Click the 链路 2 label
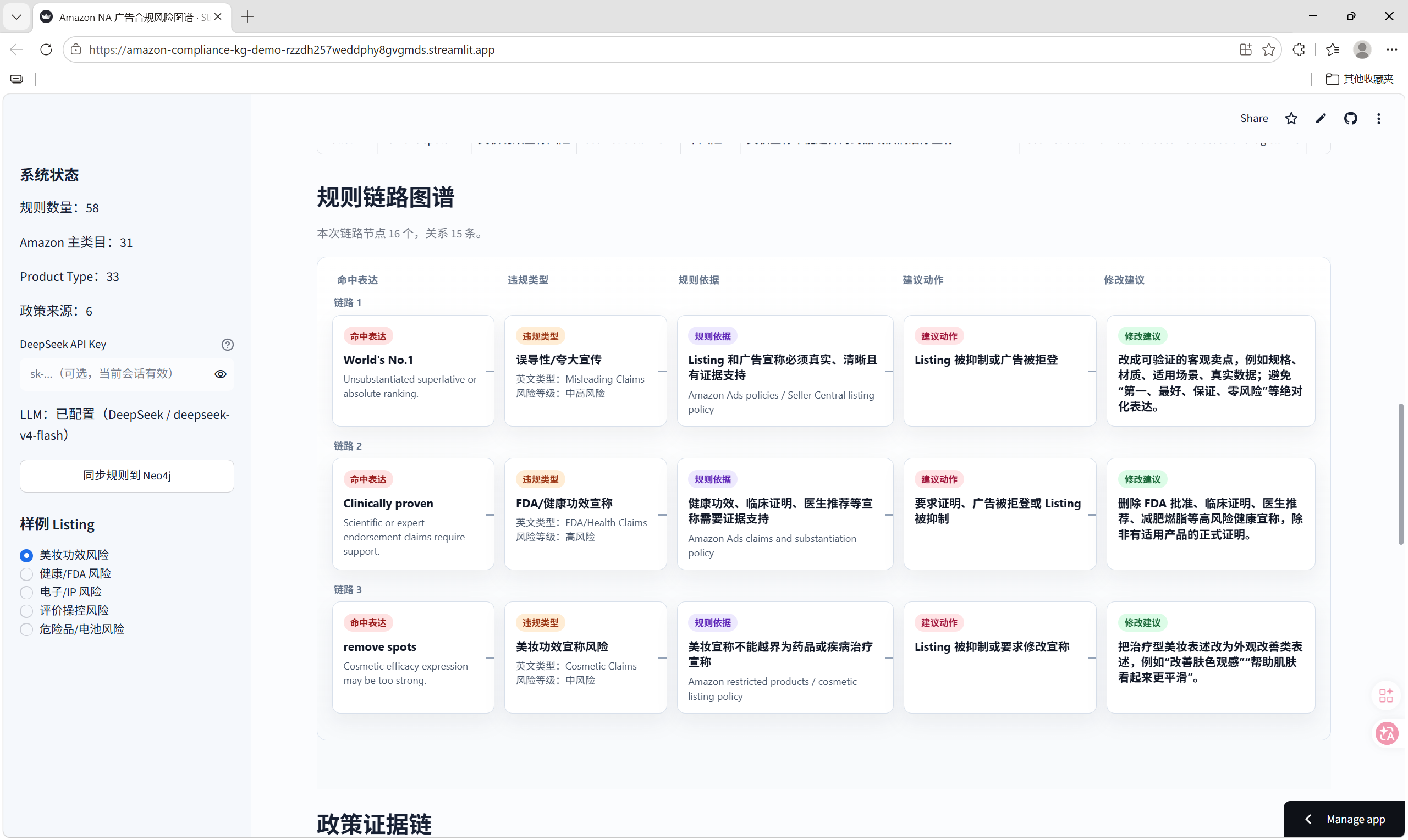Image resolution: width=1408 pixels, height=840 pixels. click(x=348, y=446)
